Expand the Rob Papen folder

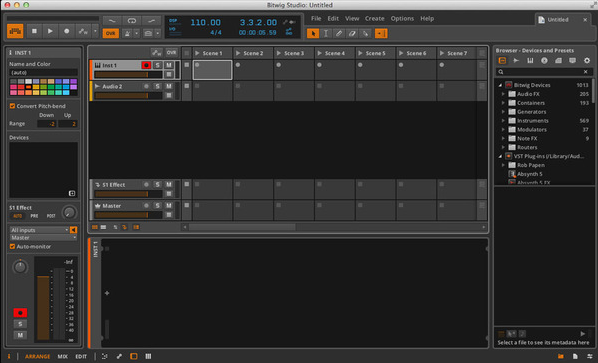503,165
